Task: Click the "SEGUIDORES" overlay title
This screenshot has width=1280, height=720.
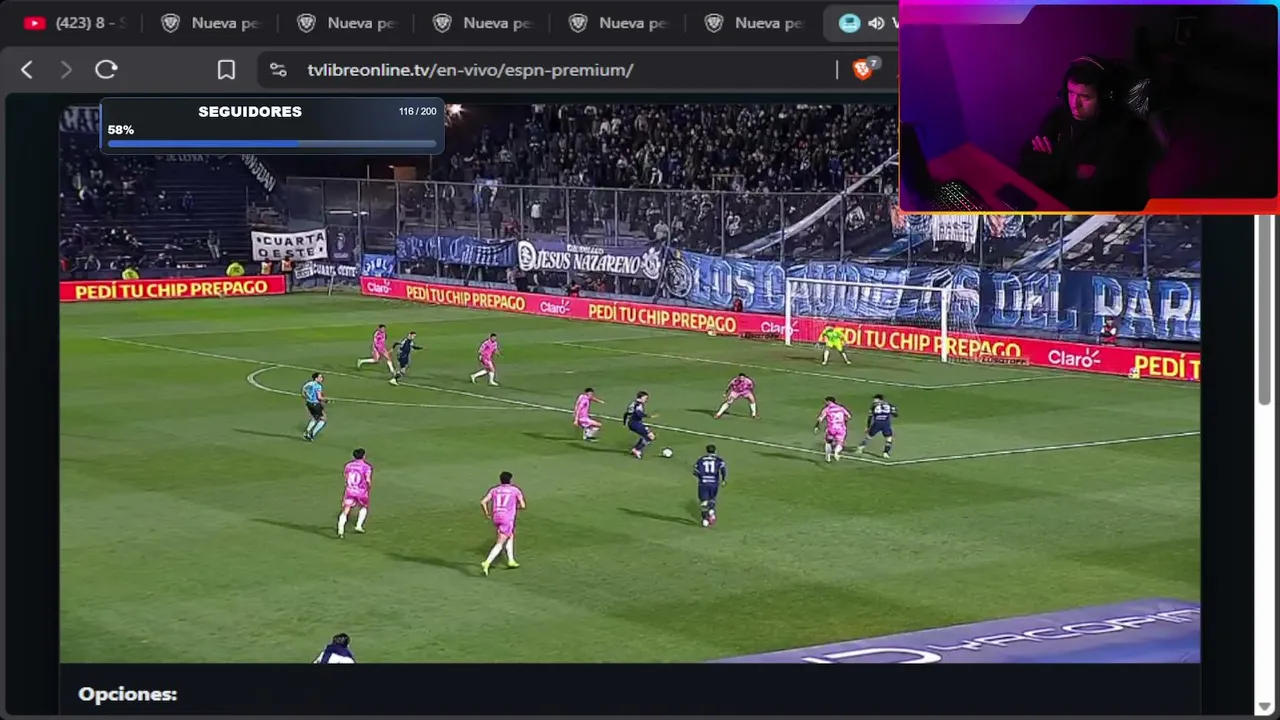Action: click(x=250, y=112)
